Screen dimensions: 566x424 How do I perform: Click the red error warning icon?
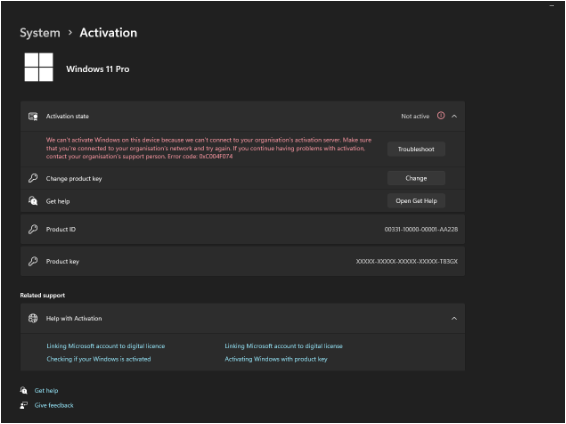441,115
